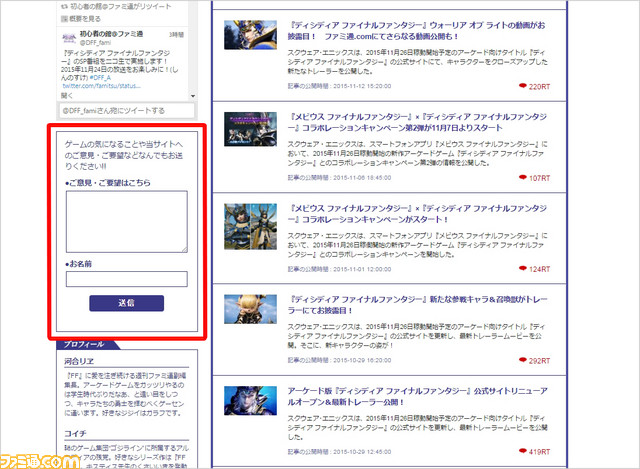Viewport: 640px width, 469px height.
Task: Open the メビウス collaboration 第2弾 article title
Action: click(417, 122)
